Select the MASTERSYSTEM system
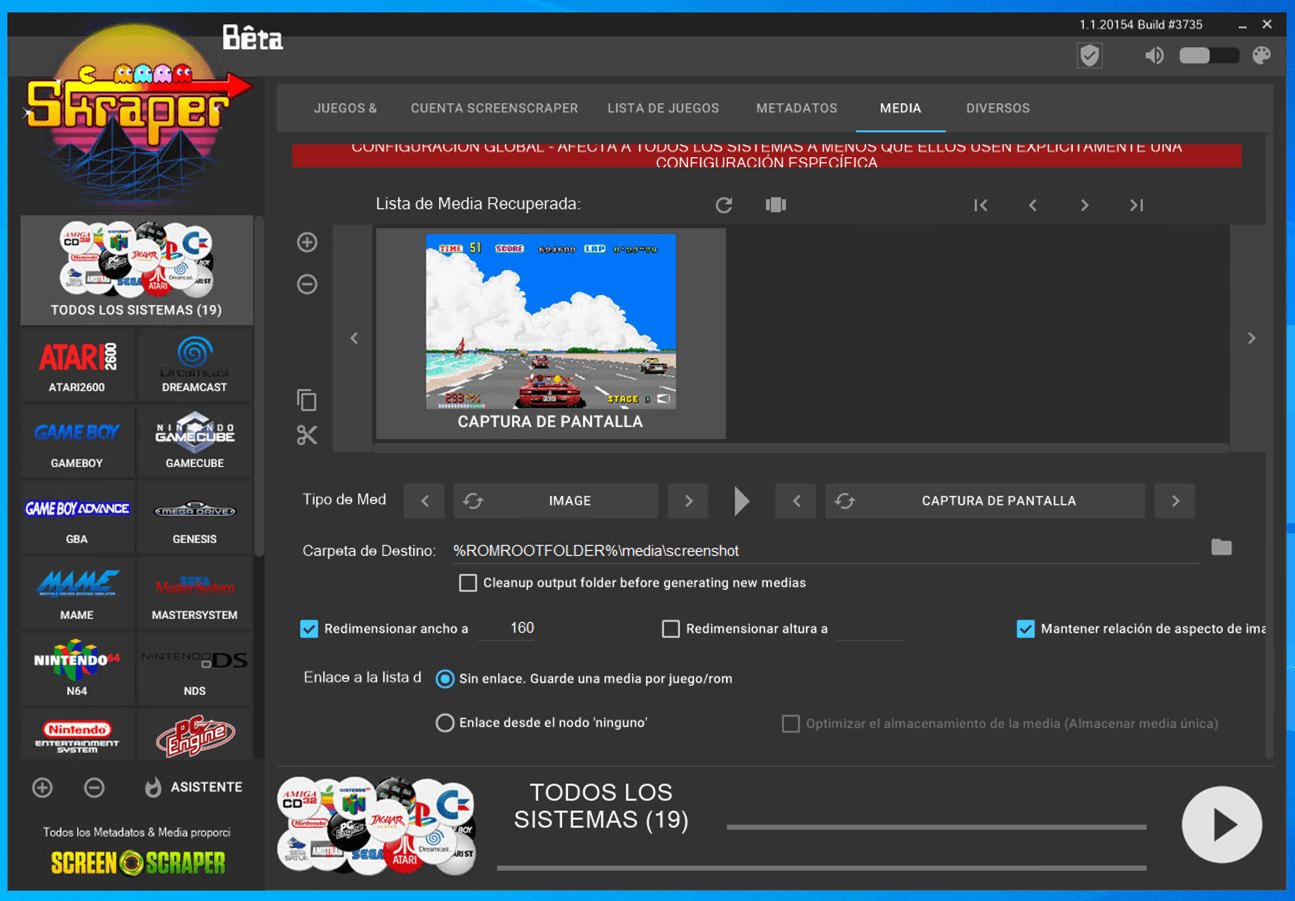Image resolution: width=1295 pixels, height=901 pixels. pyautogui.click(x=194, y=593)
